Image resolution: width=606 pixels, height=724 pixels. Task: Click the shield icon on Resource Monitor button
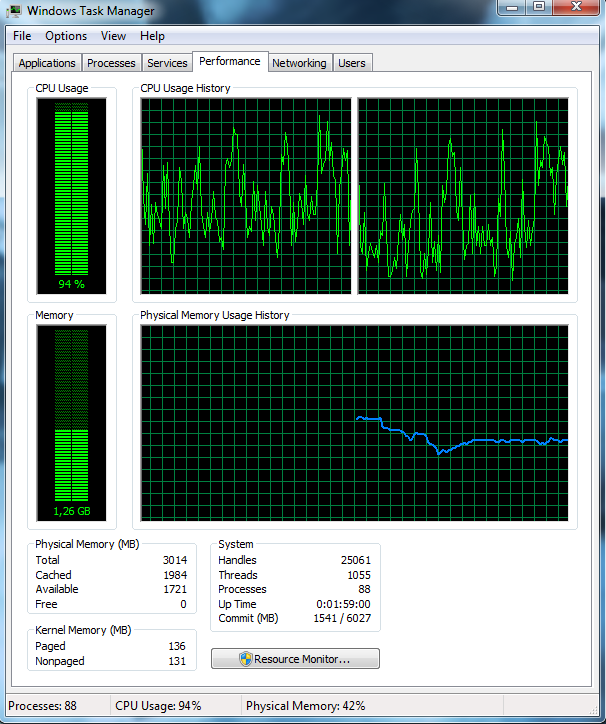click(x=246, y=658)
